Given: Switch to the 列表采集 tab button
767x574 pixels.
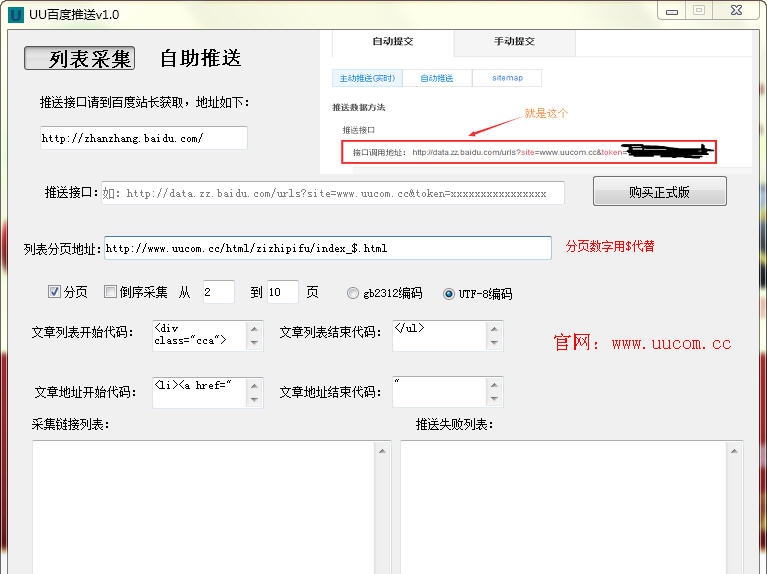Looking at the screenshot, I should [79, 58].
